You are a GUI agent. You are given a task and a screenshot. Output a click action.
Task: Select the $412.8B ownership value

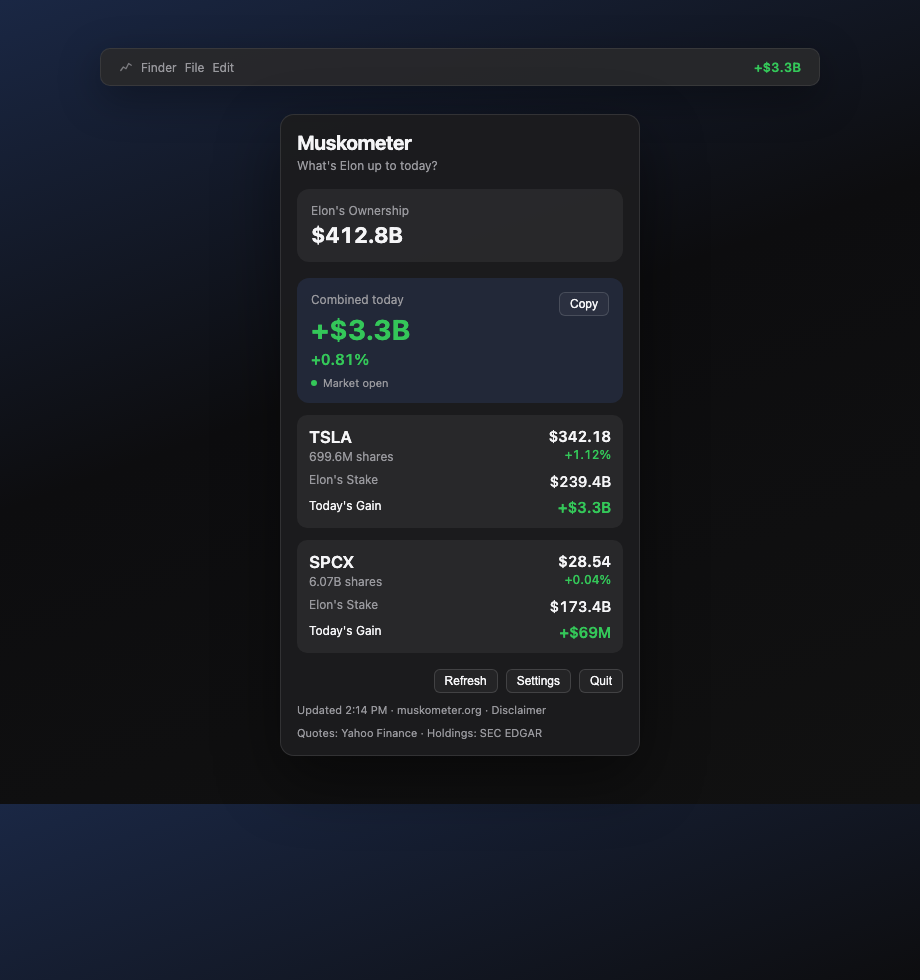[357, 236]
